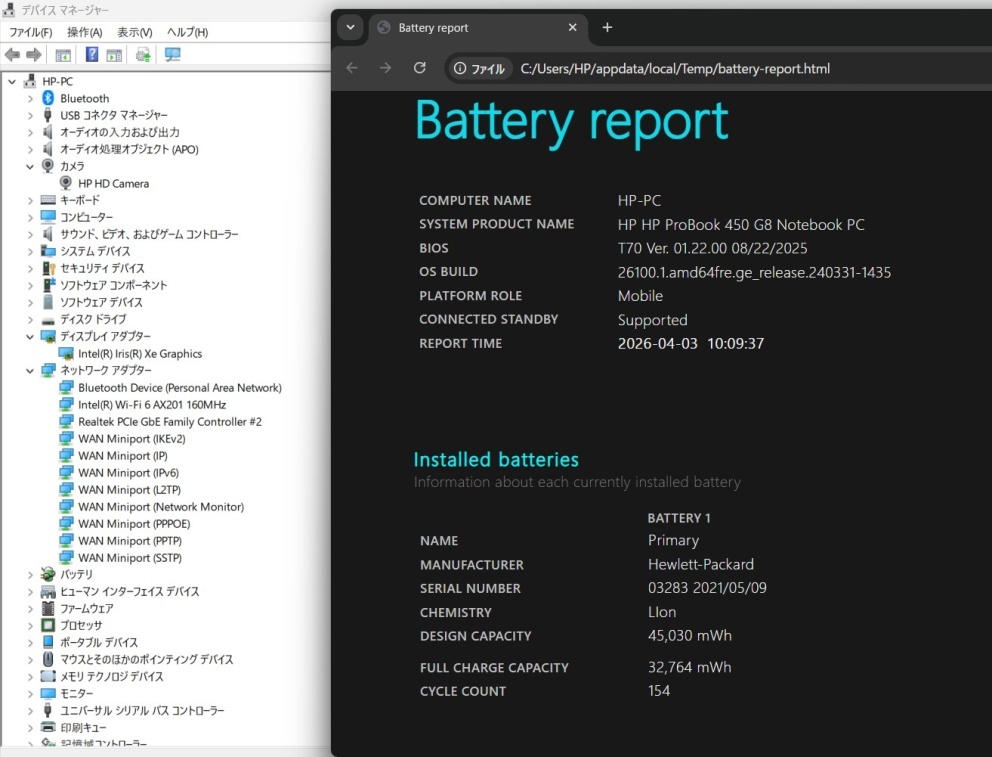The image size is (992, 757).
Task: Click the Show/Hide console tree toolbar icon
Action: pyautogui.click(x=63, y=55)
